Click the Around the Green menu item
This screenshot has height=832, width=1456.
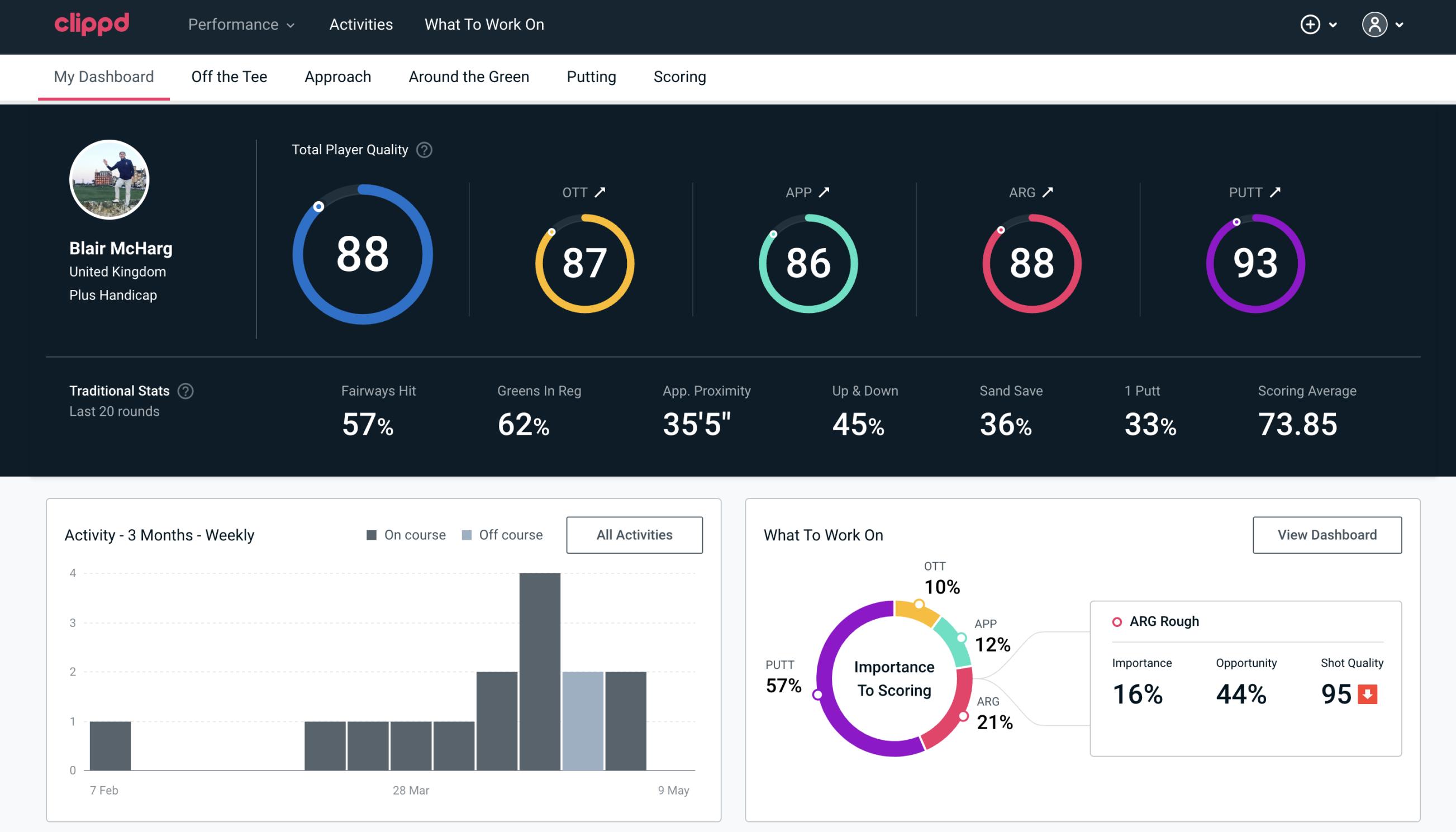tap(469, 76)
